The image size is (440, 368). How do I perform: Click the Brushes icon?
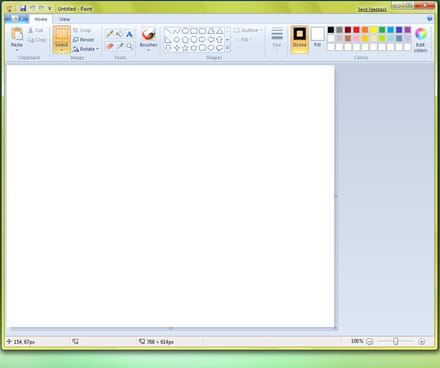[x=148, y=34]
